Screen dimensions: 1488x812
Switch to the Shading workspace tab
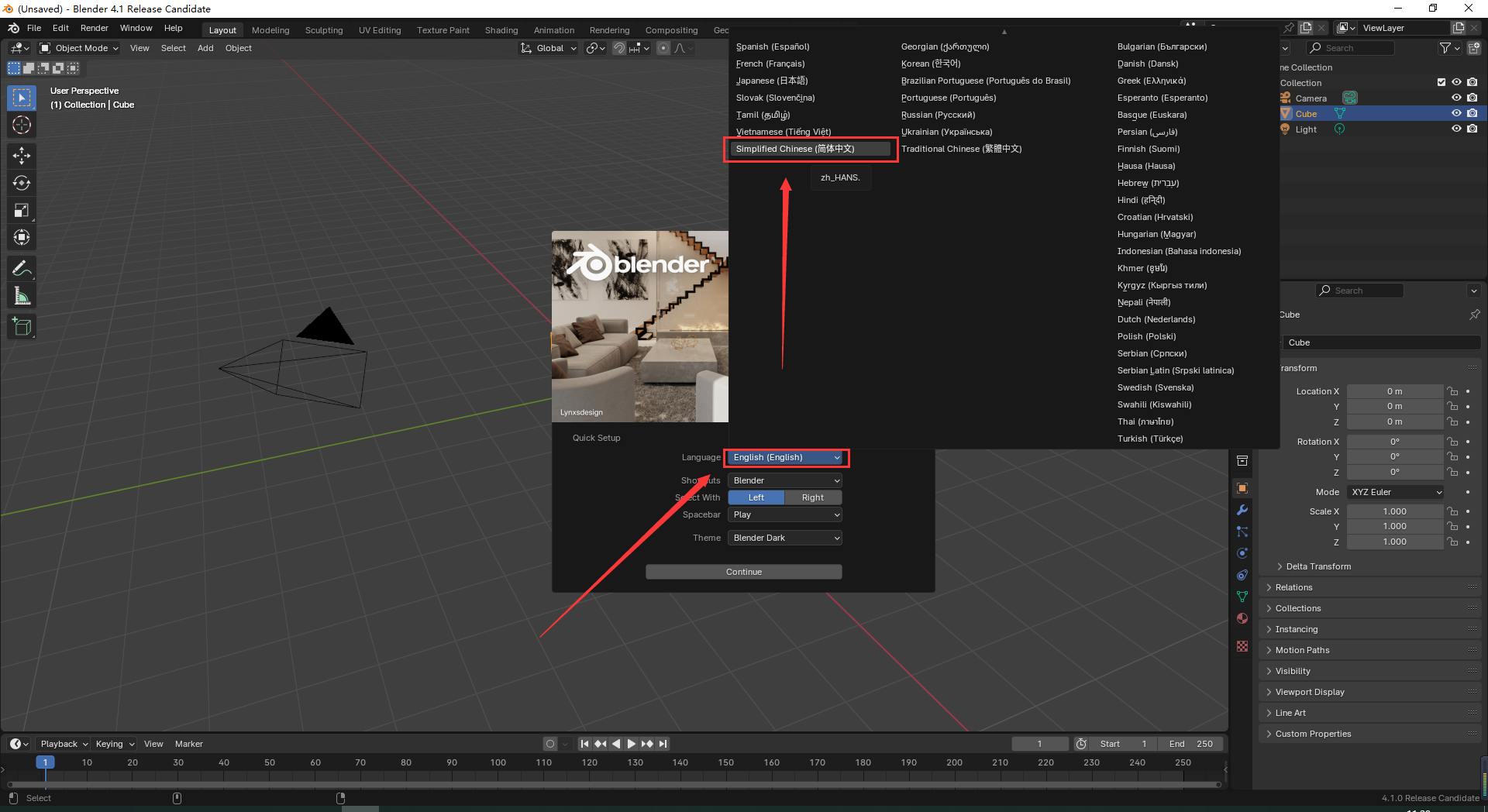coord(501,30)
